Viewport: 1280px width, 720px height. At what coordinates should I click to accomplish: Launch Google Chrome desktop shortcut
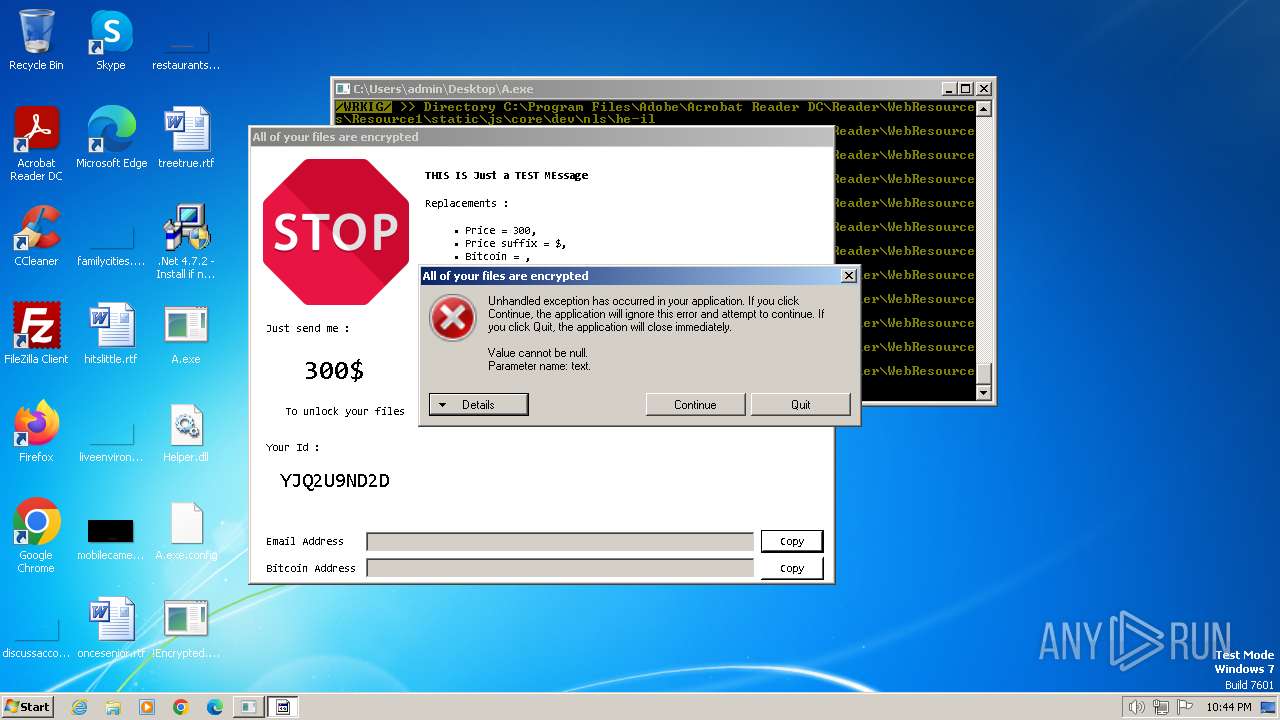pos(36,536)
